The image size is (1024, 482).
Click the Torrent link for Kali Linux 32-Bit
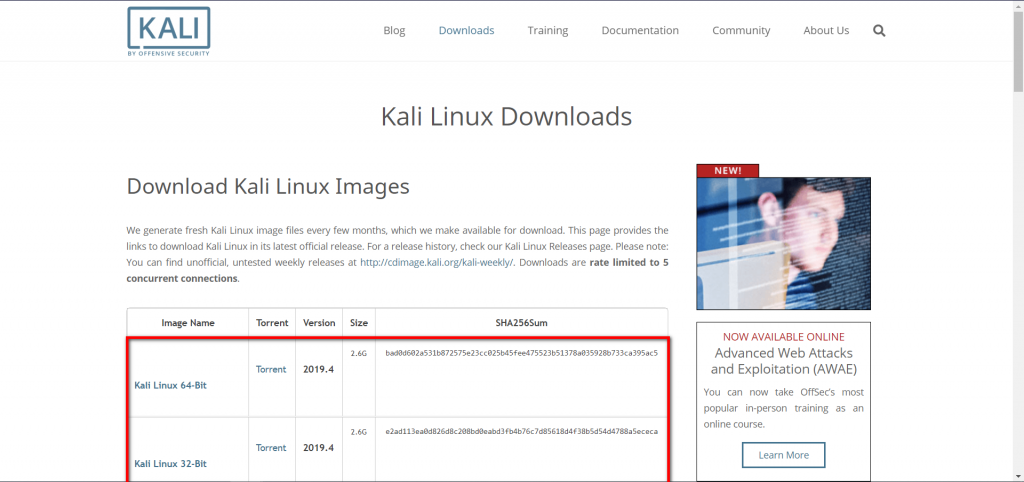[x=271, y=448]
